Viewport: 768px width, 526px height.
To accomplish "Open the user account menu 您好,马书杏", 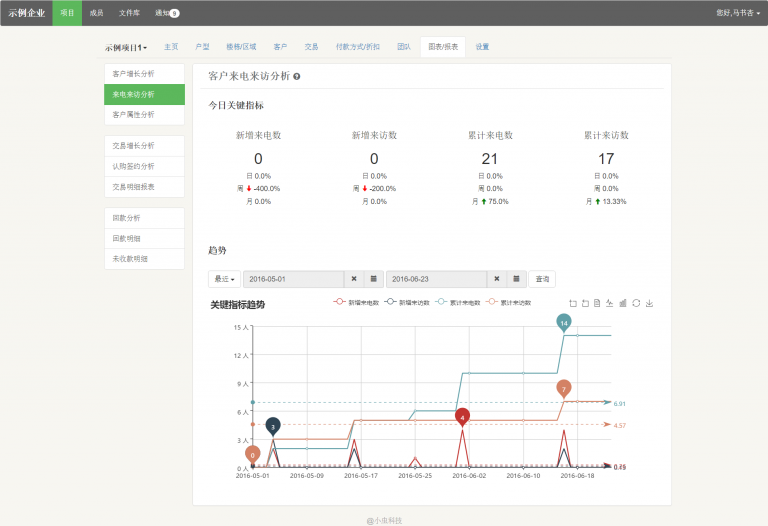I will click(738, 13).
